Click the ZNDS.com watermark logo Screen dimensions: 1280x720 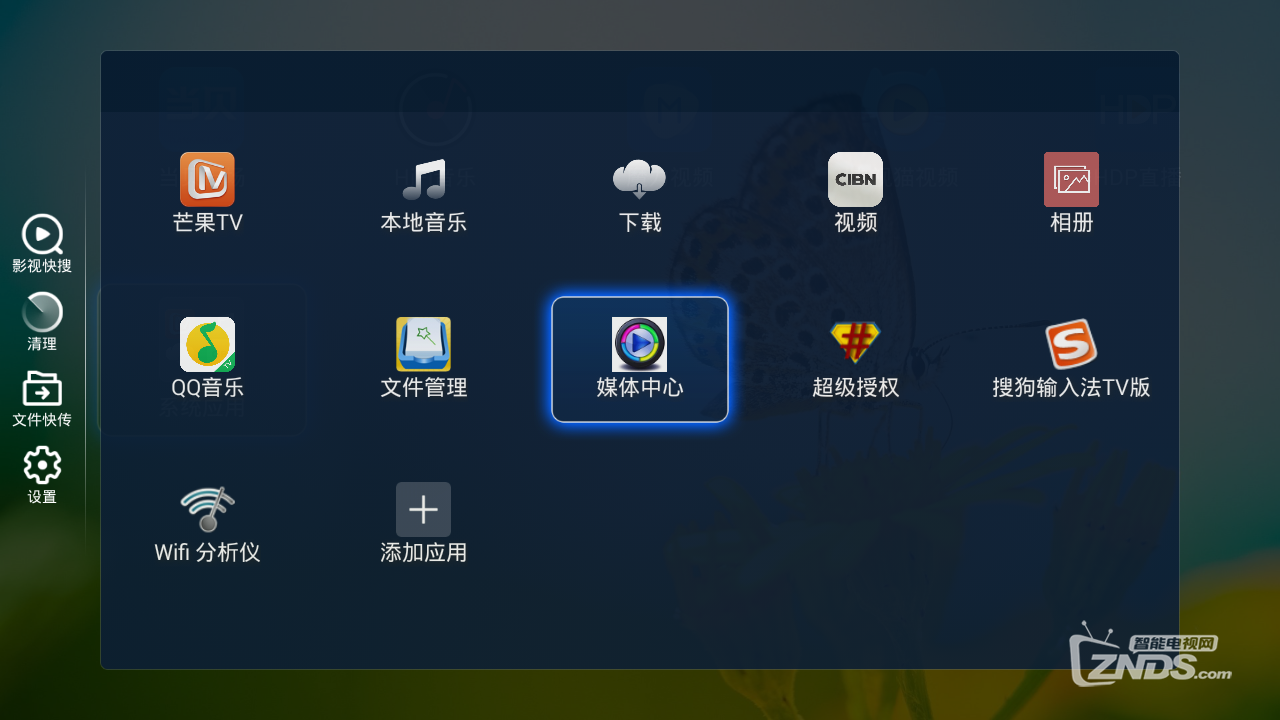pos(1150,655)
